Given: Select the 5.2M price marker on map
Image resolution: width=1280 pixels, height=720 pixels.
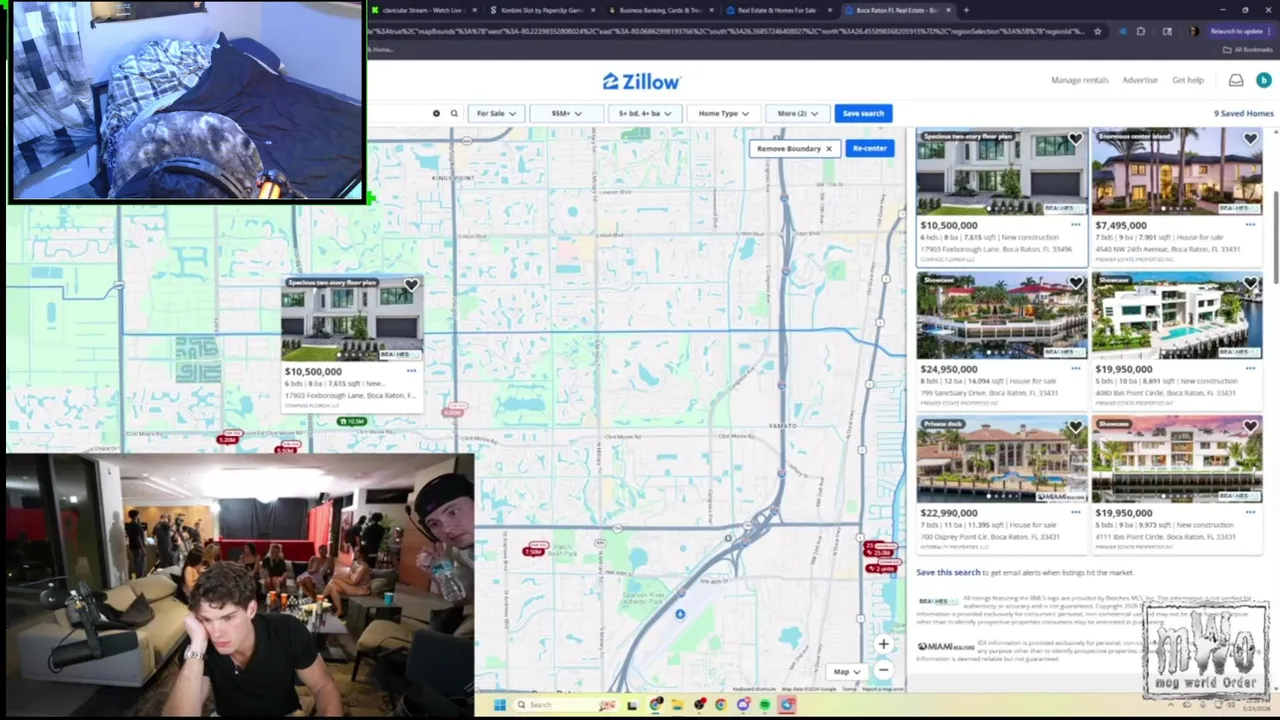Looking at the screenshot, I should click(x=230, y=438).
